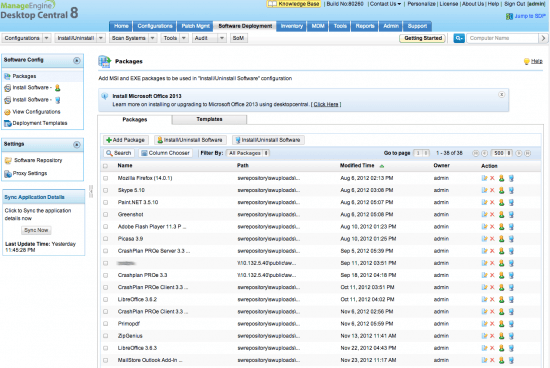
Task: Expand the Audit dropdown arrow
Action: [x=222, y=38]
